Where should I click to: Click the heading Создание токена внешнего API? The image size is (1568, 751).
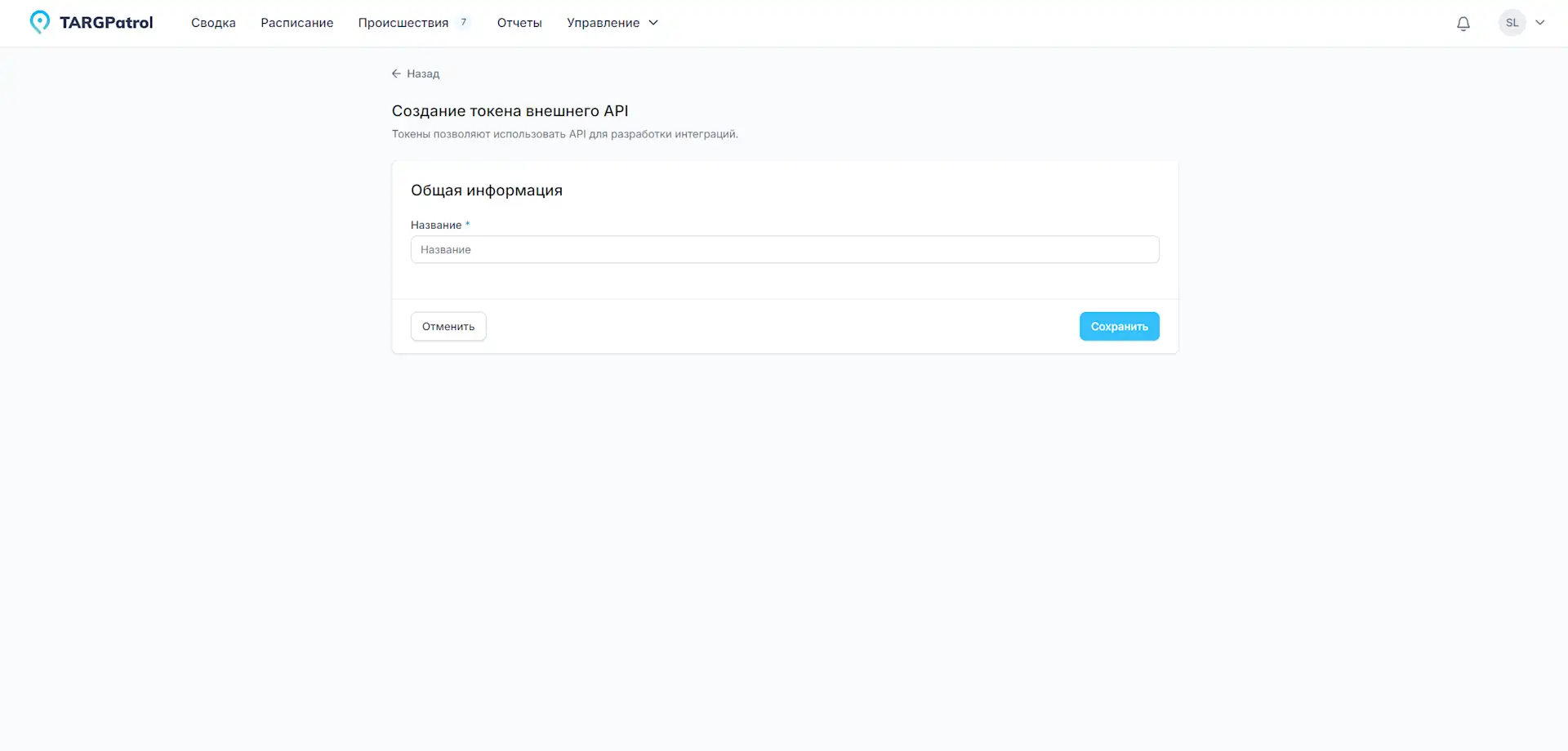click(x=510, y=111)
